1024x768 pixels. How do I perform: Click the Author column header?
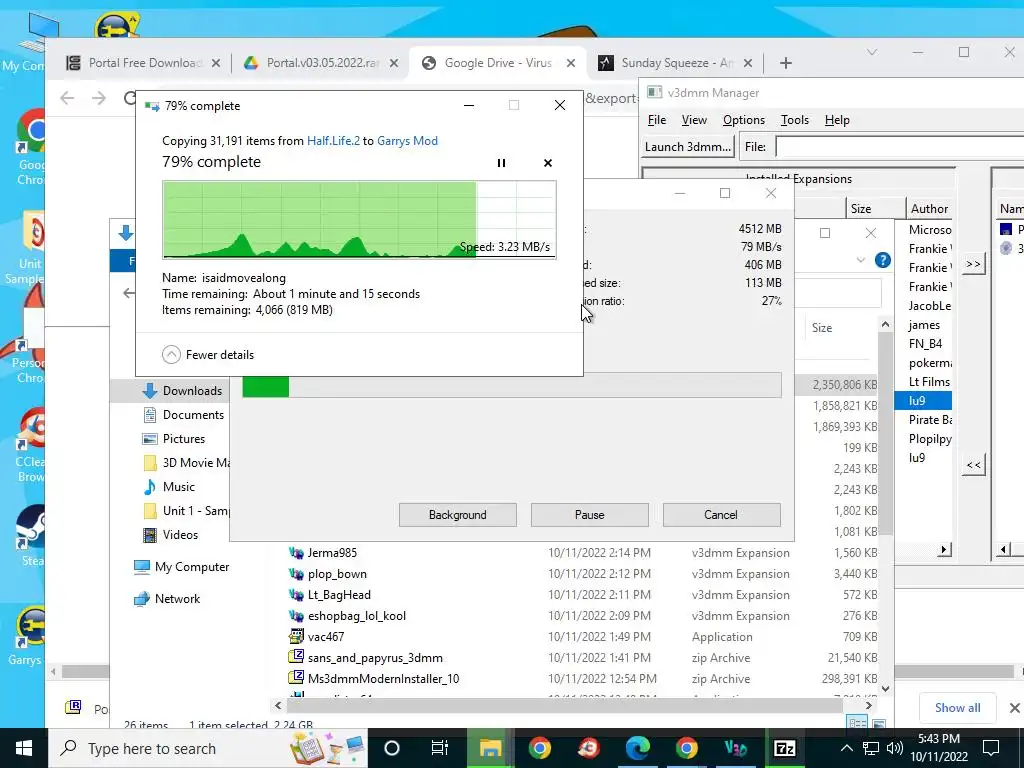[929, 208]
